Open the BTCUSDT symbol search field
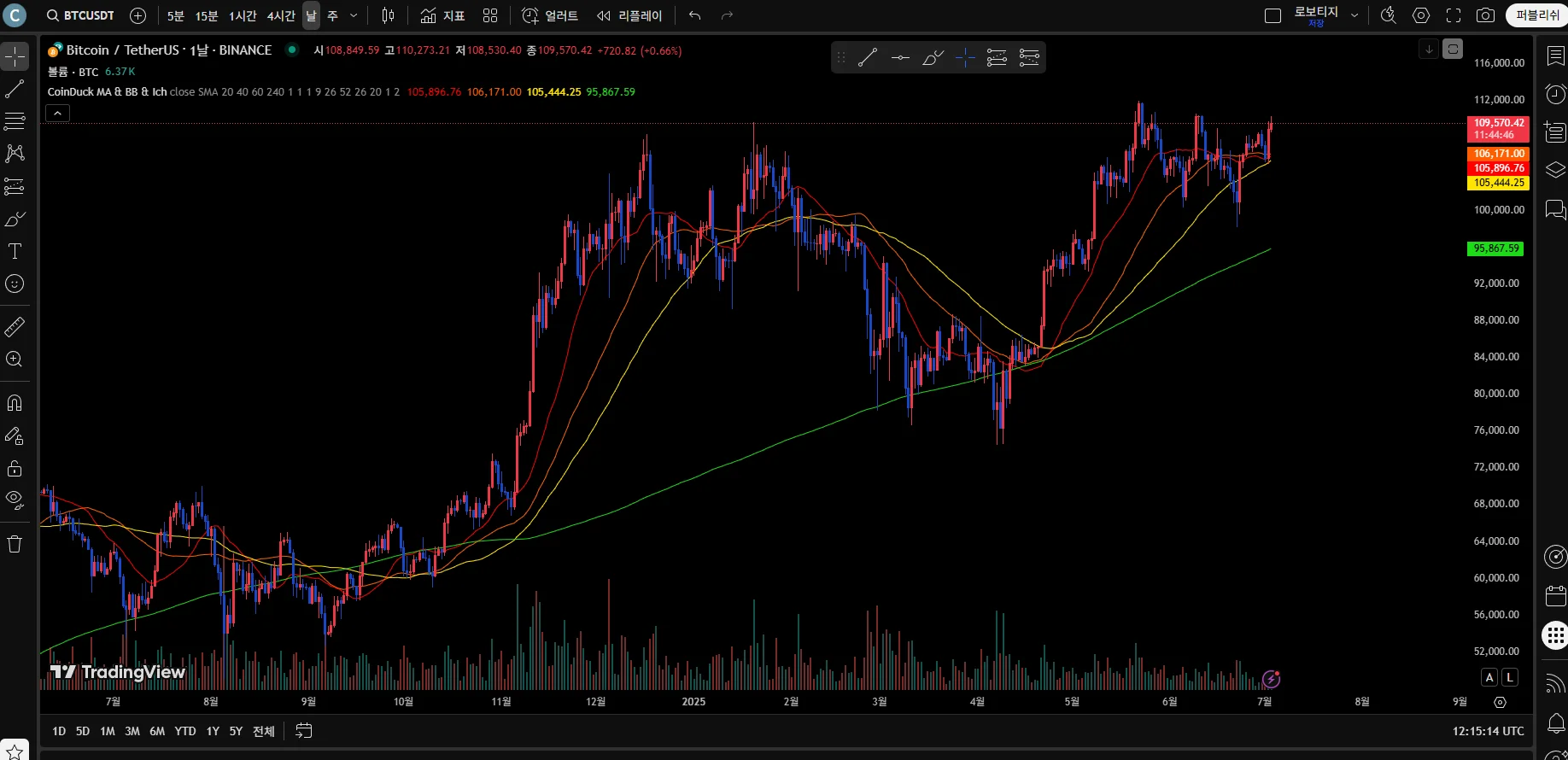Viewport: 1568px width, 760px height. click(80, 15)
